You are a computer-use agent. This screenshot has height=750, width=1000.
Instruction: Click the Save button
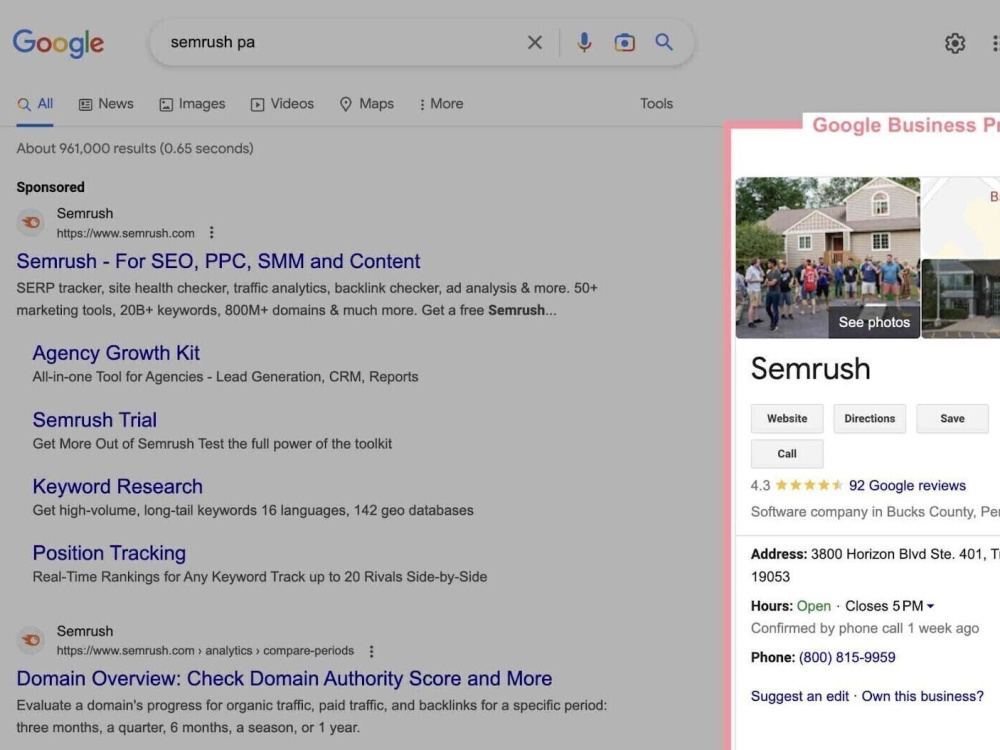click(x=952, y=418)
